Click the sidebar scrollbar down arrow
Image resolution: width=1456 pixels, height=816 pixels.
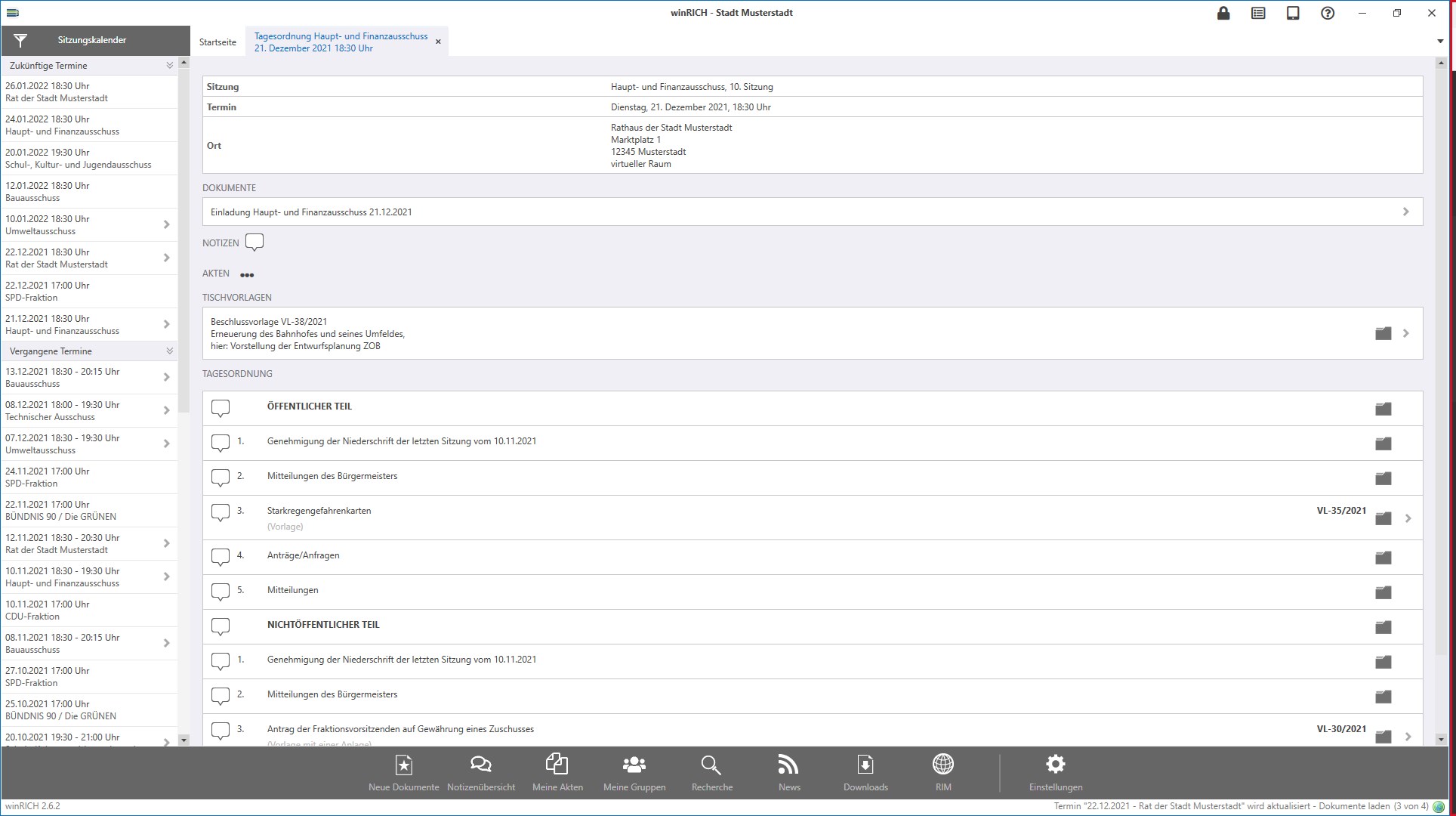(184, 740)
